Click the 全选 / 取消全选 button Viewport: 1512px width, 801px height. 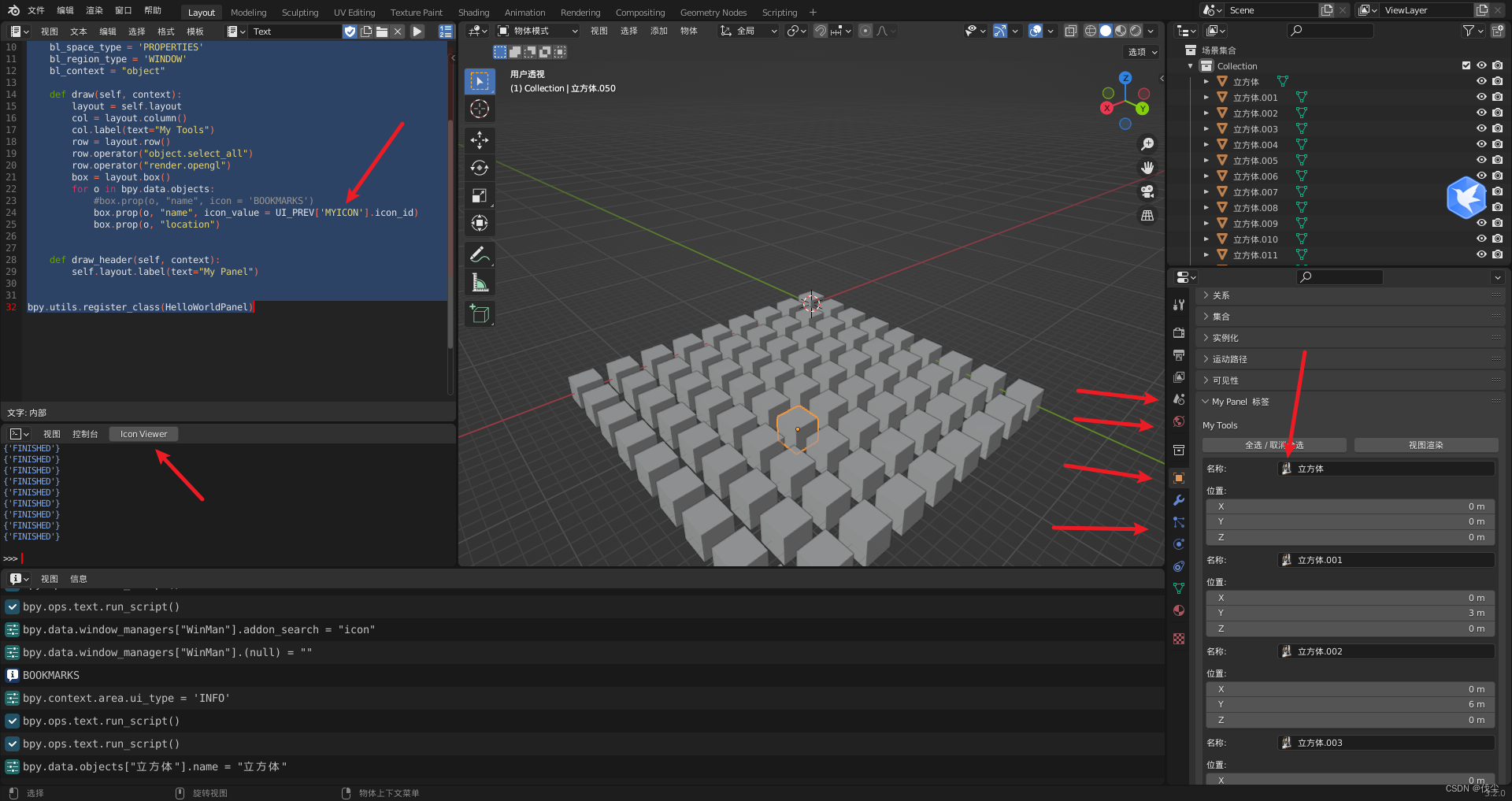click(1274, 445)
